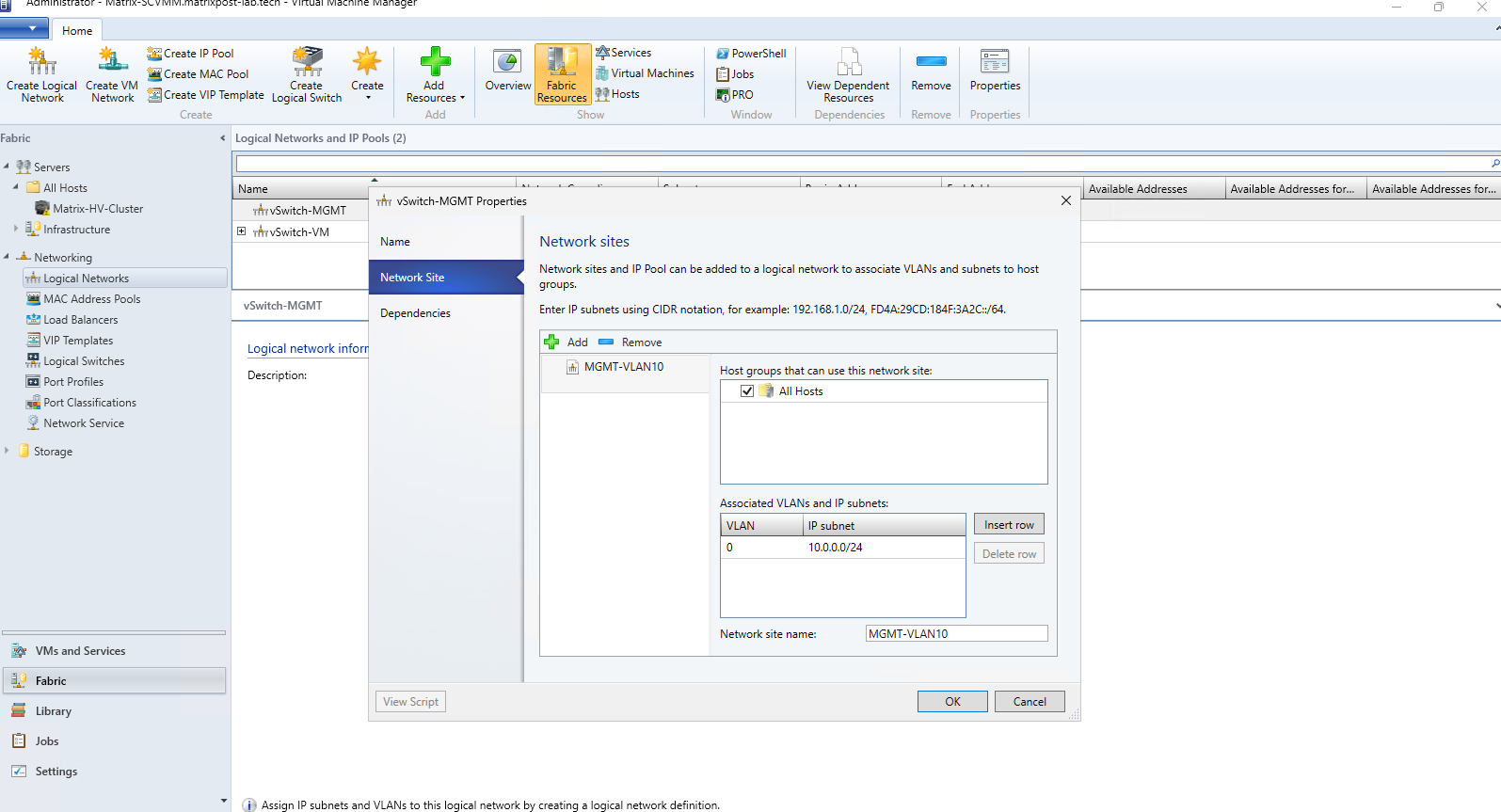Select the Name page in properties dialog
Viewport: 1501px width, 812px height.
(x=446, y=242)
